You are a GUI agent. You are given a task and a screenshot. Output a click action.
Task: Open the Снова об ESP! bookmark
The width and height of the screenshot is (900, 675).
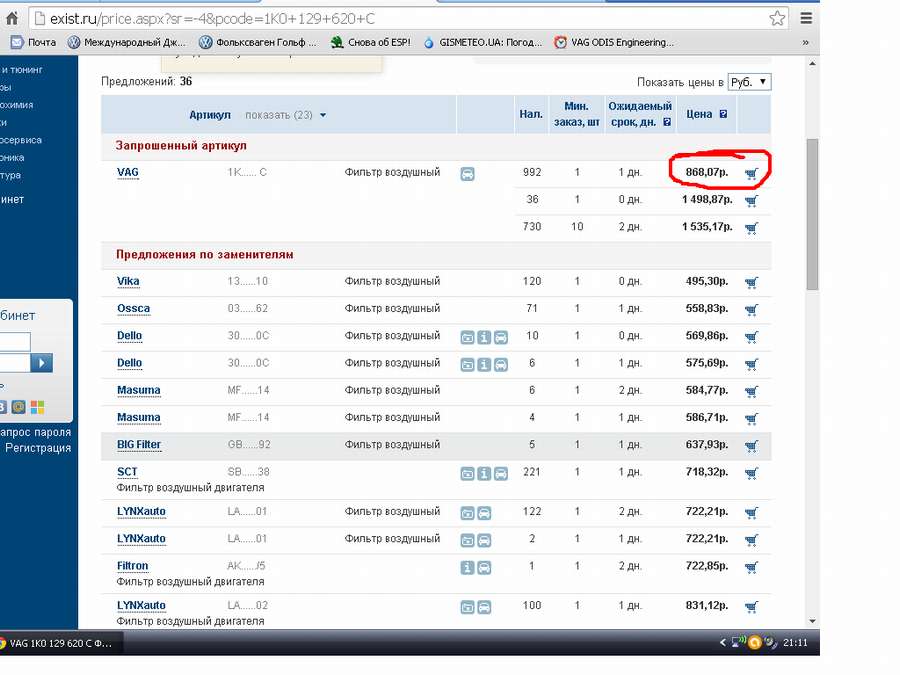pyautogui.click(x=371, y=42)
